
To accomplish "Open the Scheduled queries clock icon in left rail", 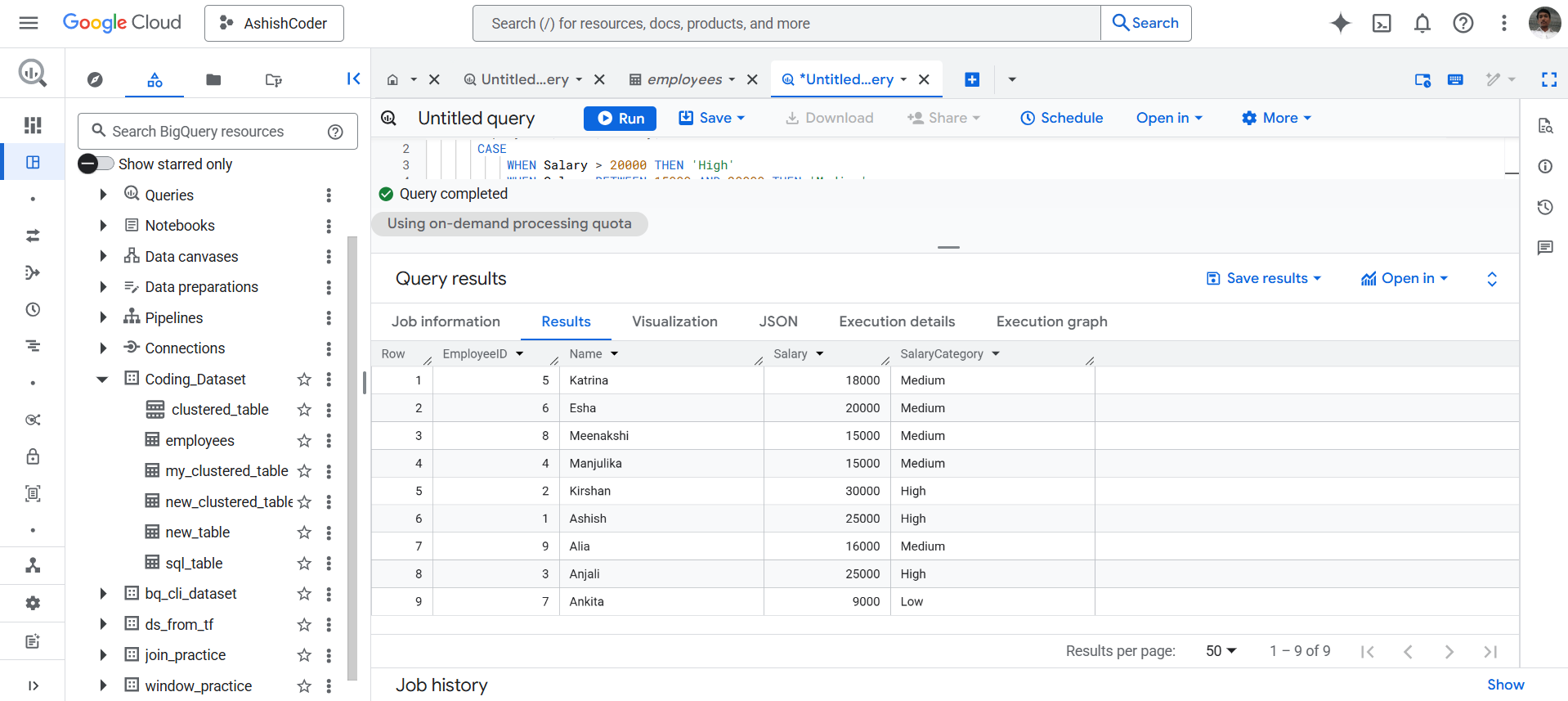I will pyautogui.click(x=33, y=309).
